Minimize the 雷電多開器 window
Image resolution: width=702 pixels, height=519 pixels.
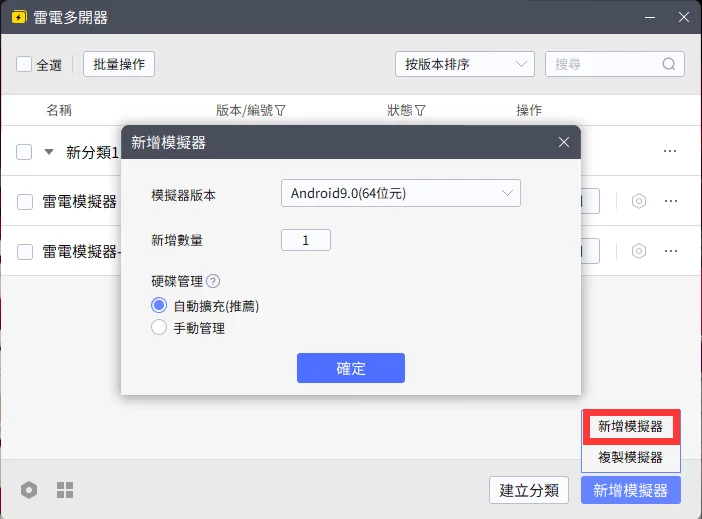(x=650, y=17)
